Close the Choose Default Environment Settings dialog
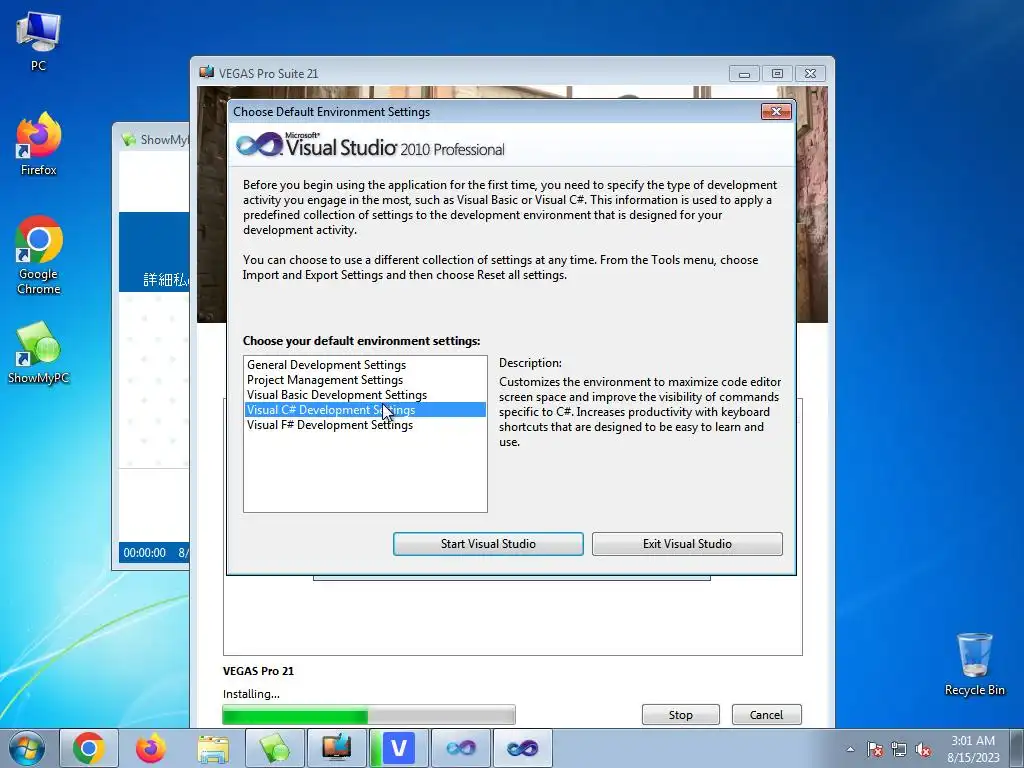This screenshot has height=768, width=1024. (x=776, y=112)
